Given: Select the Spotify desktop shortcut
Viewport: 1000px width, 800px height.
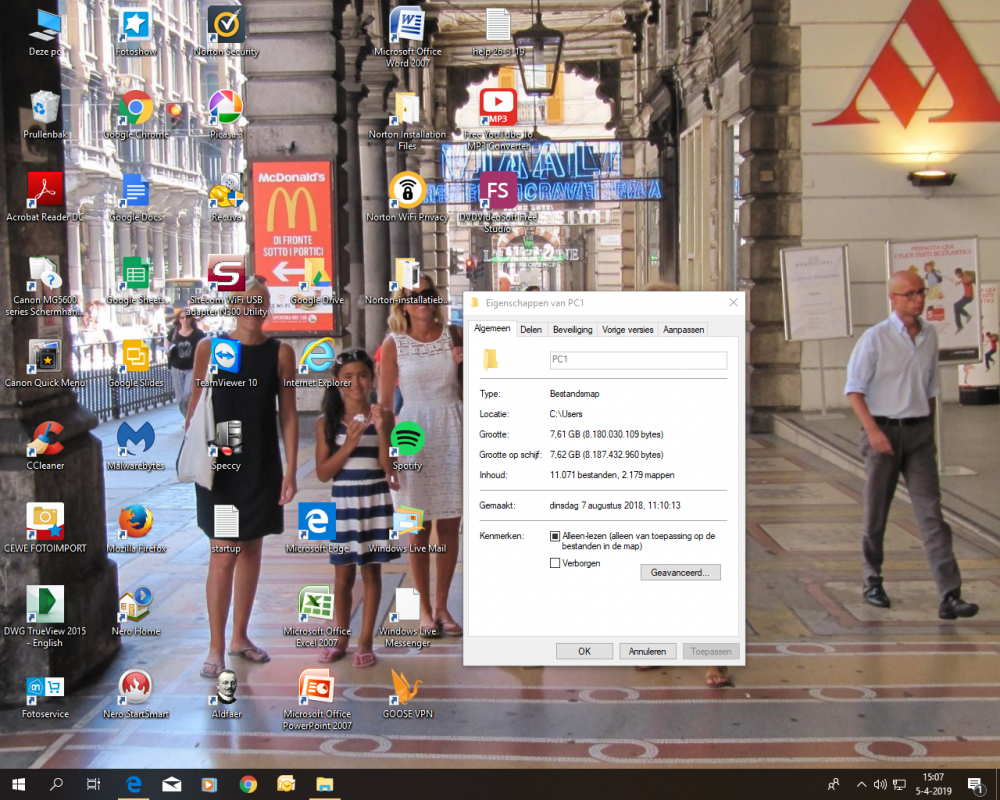Looking at the screenshot, I should pos(407,439).
